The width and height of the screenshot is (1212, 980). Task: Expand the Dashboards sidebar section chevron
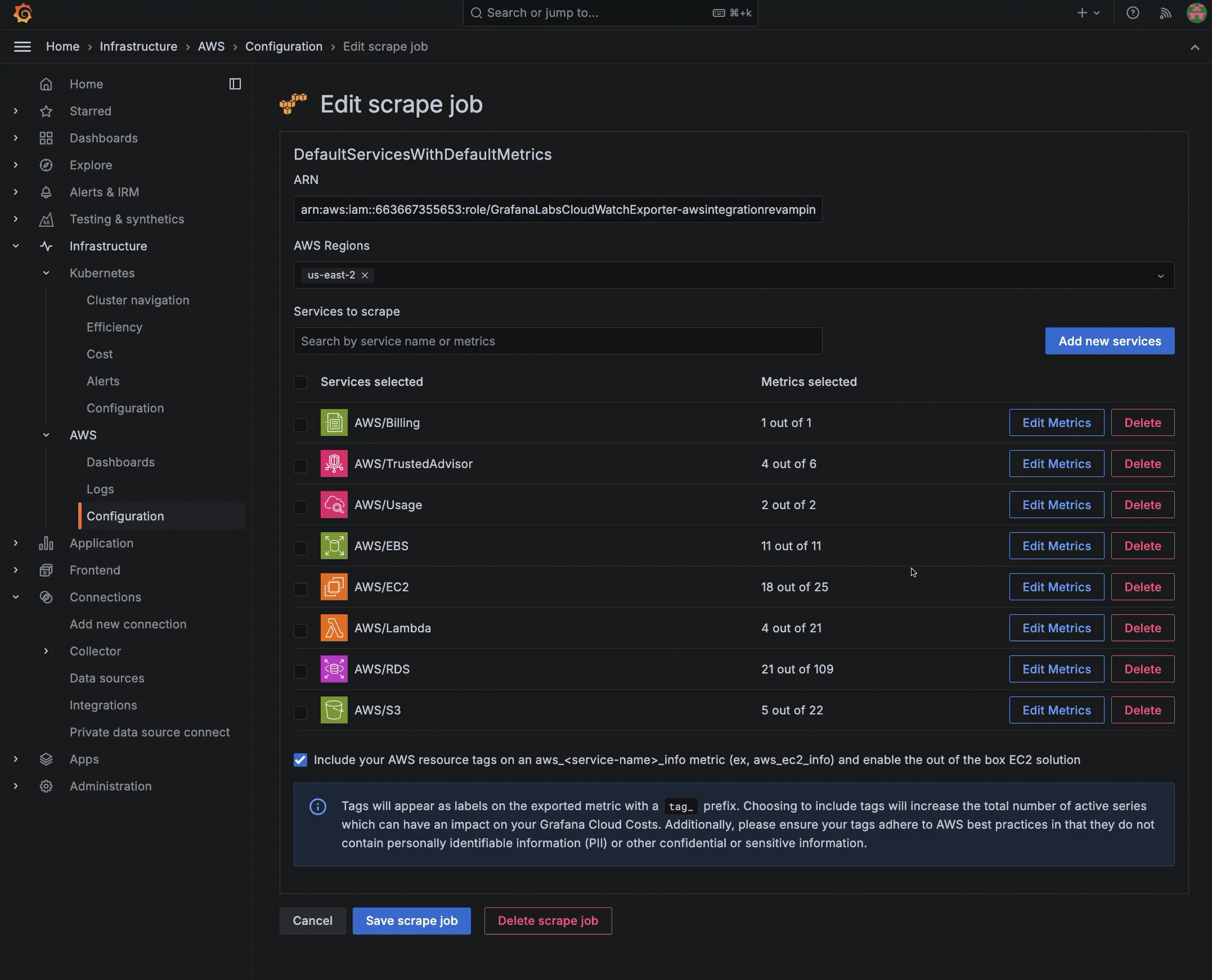click(16, 138)
